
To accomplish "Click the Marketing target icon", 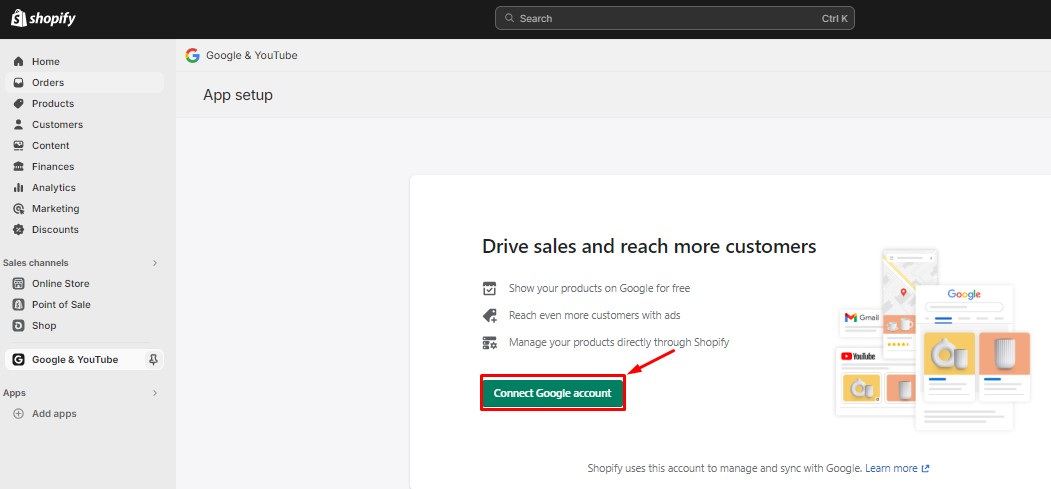I will click(19, 209).
